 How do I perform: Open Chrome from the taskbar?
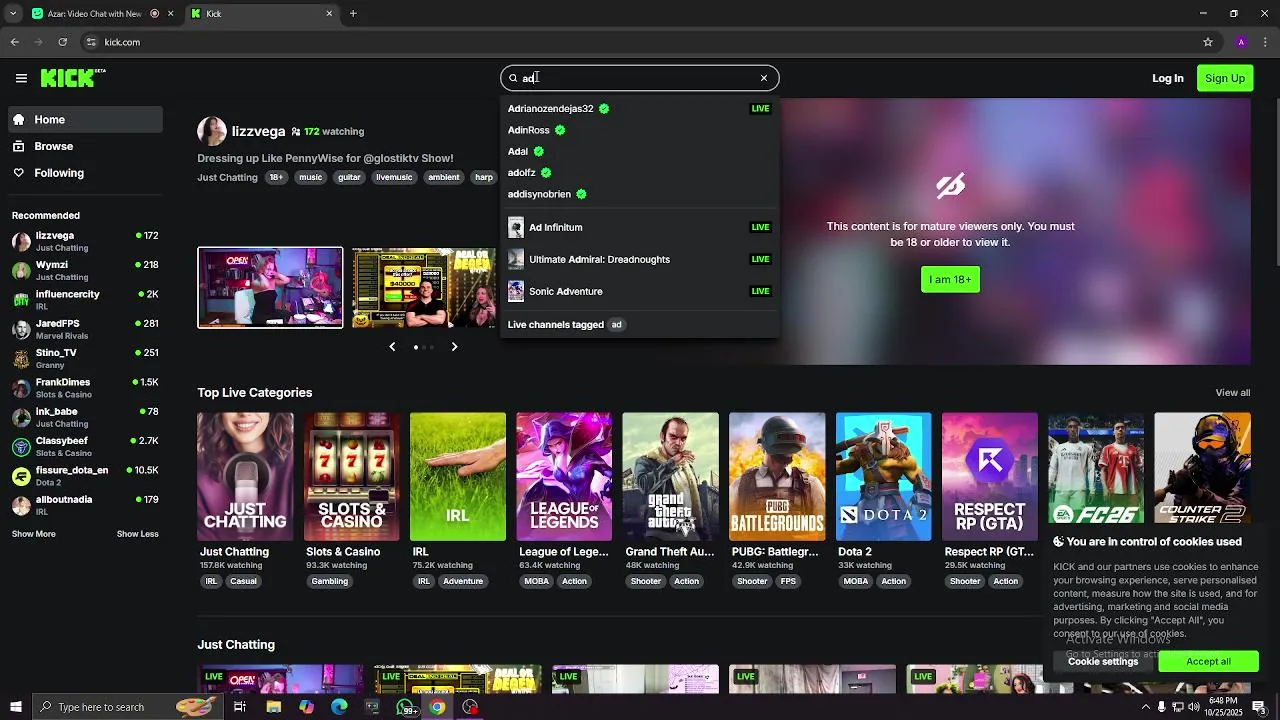[x=437, y=707]
